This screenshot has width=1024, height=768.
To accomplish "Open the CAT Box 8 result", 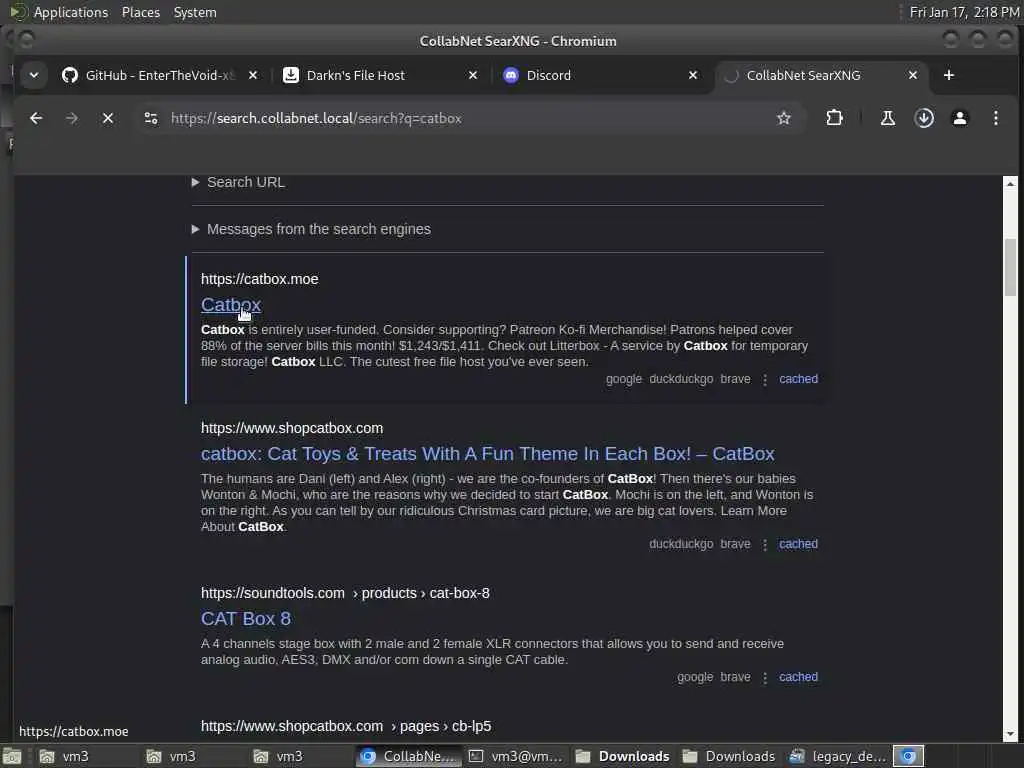I will pos(246,618).
